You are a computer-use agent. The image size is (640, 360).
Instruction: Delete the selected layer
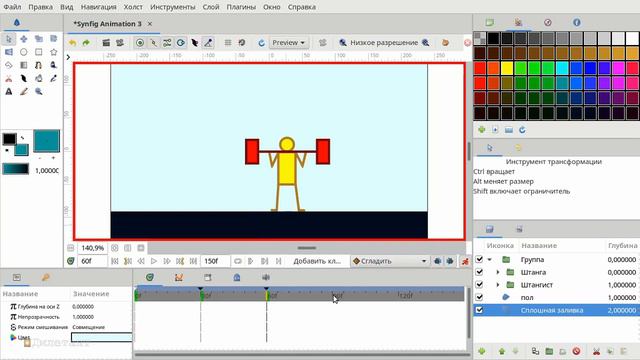pos(576,351)
